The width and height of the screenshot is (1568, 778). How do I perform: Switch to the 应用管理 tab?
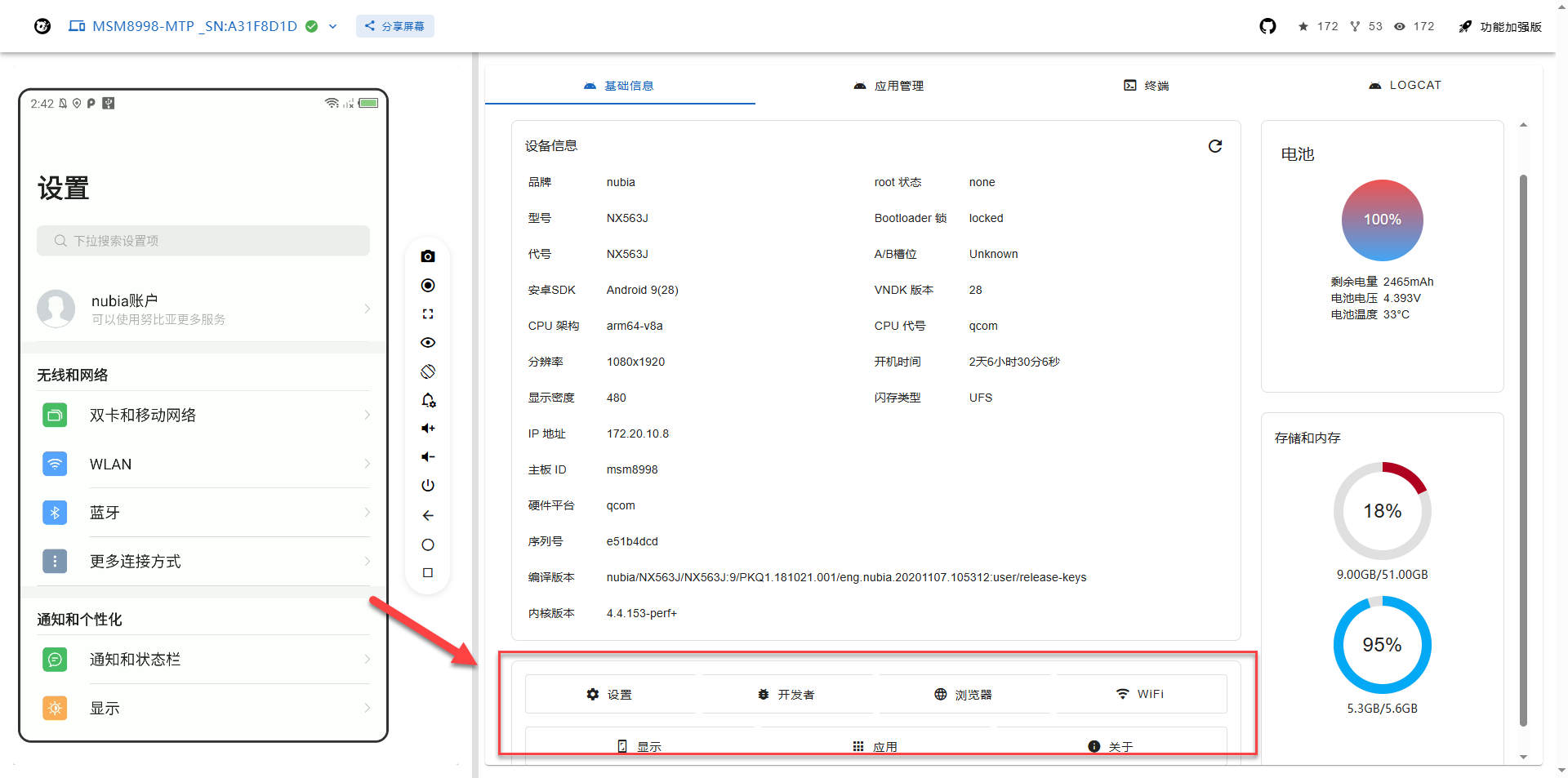(889, 86)
